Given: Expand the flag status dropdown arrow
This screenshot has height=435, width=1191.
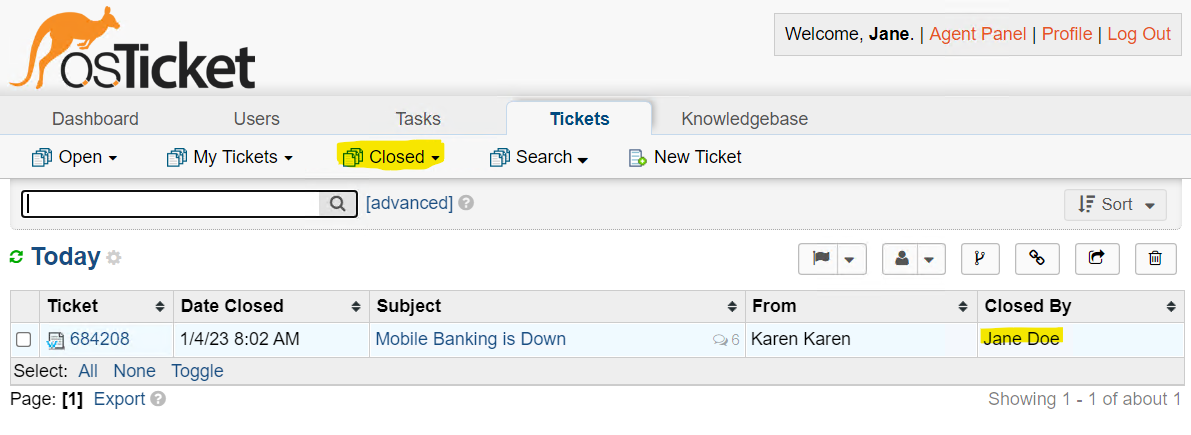Looking at the screenshot, I should click(850, 260).
